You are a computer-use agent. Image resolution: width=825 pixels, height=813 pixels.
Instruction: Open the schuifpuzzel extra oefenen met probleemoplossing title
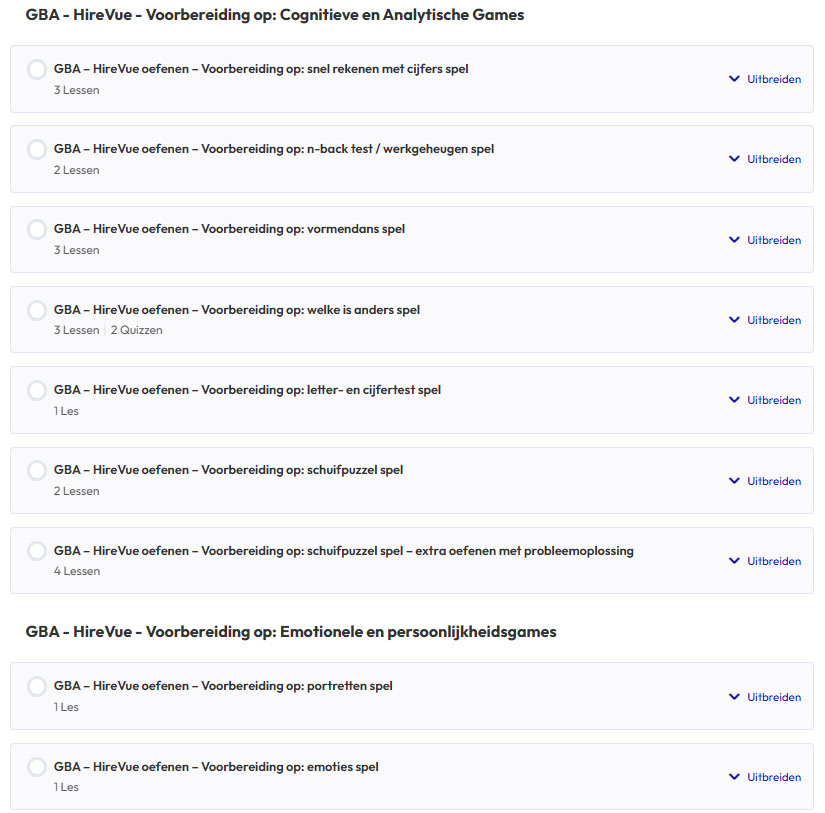343,550
